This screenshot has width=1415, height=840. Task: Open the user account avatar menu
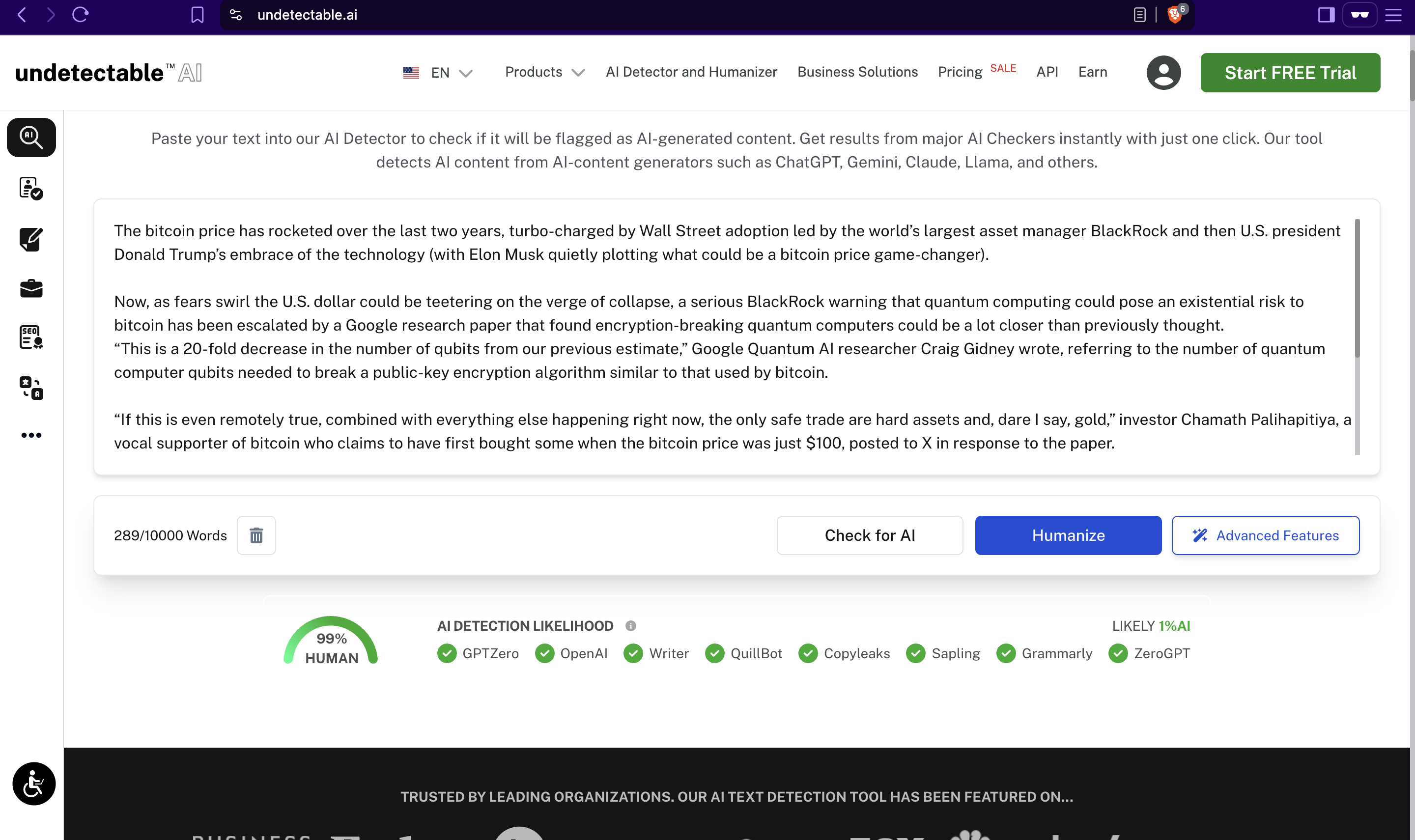tap(1164, 72)
